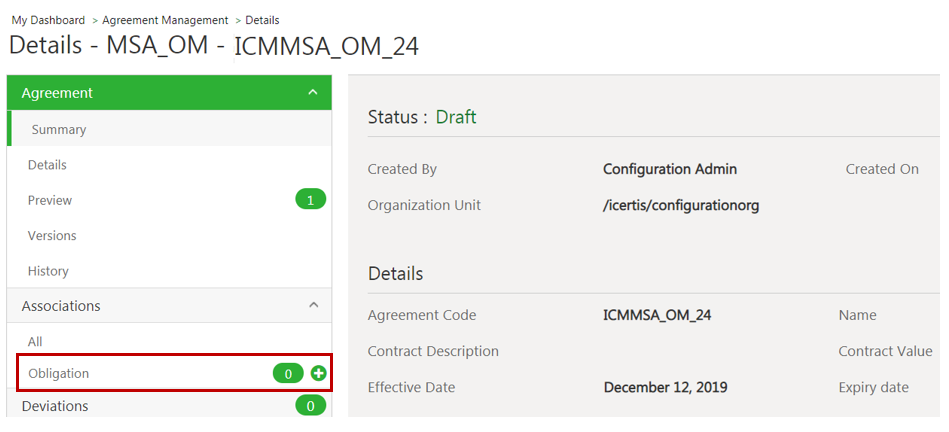Open the Preview menu entry
The height and width of the screenshot is (432, 949).
point(50,200)
